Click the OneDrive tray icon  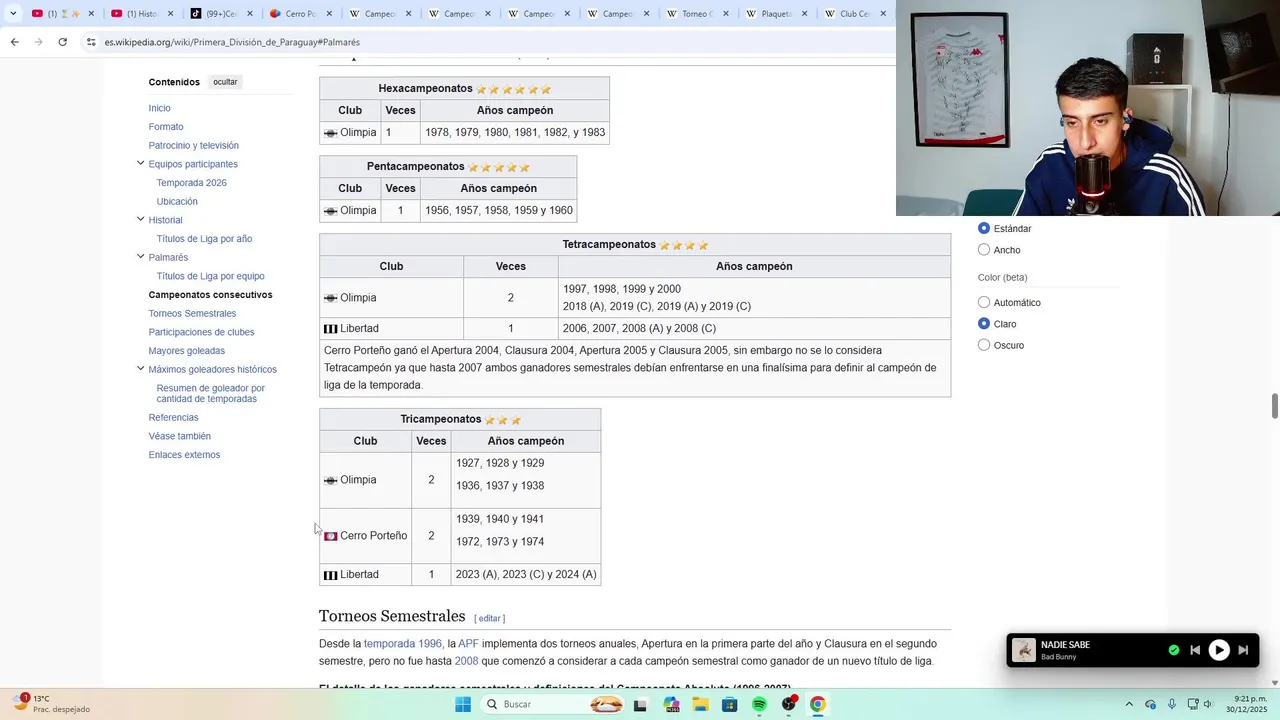[1150, 704]
